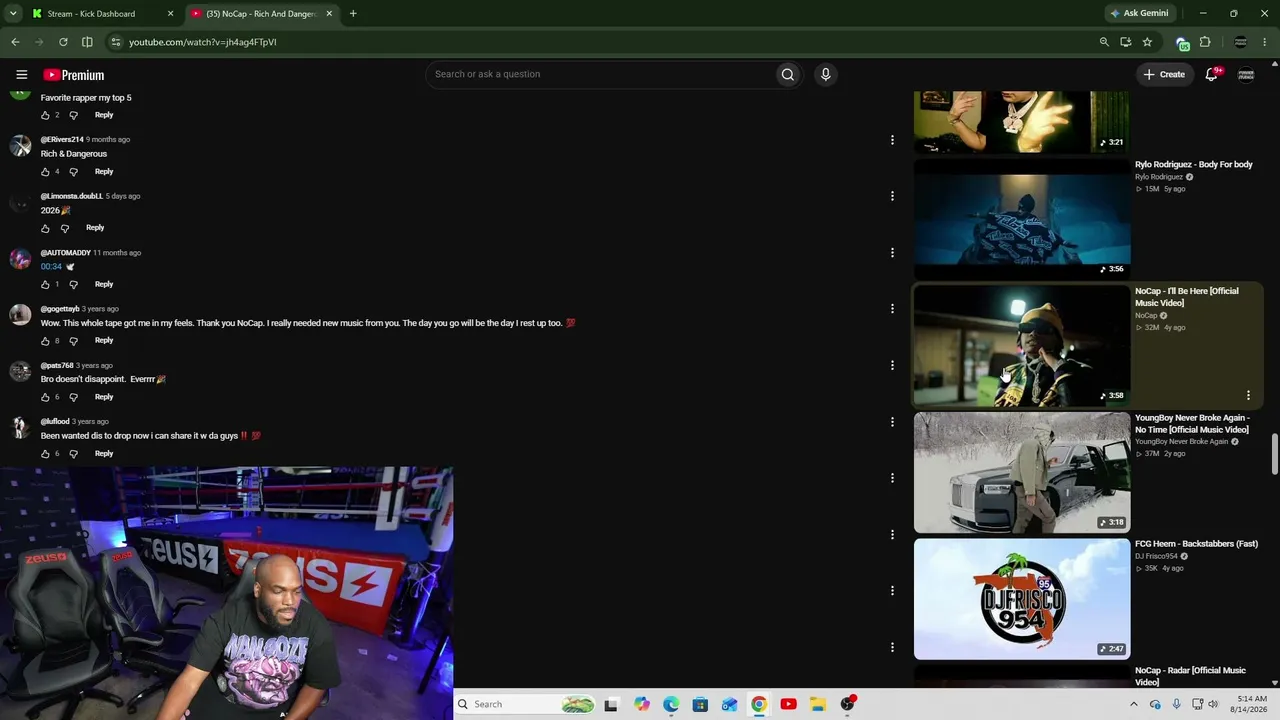This screenshot has height=720, width=1280.
Task: Open the YouTube app on the taskbar
Action: pyautogui.click(x=788, y=704)
